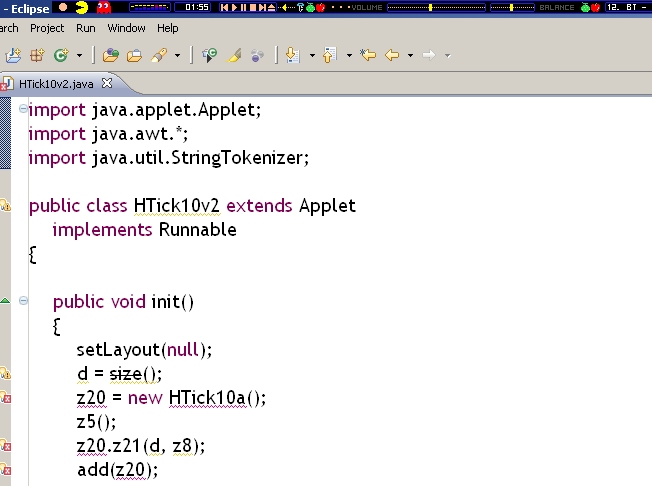Click the orange dot icon in player bar
The image size is (652, 486).
point(63,7)
